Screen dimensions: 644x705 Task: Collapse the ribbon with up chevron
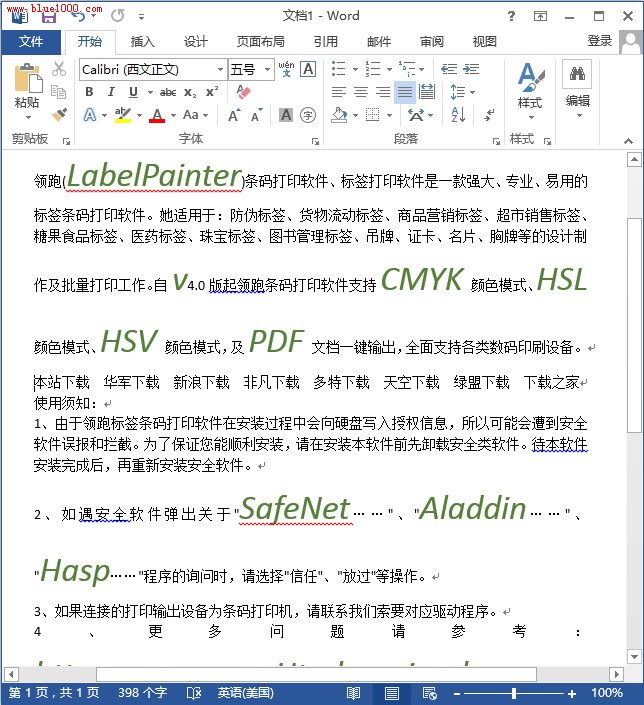point(628,141)
